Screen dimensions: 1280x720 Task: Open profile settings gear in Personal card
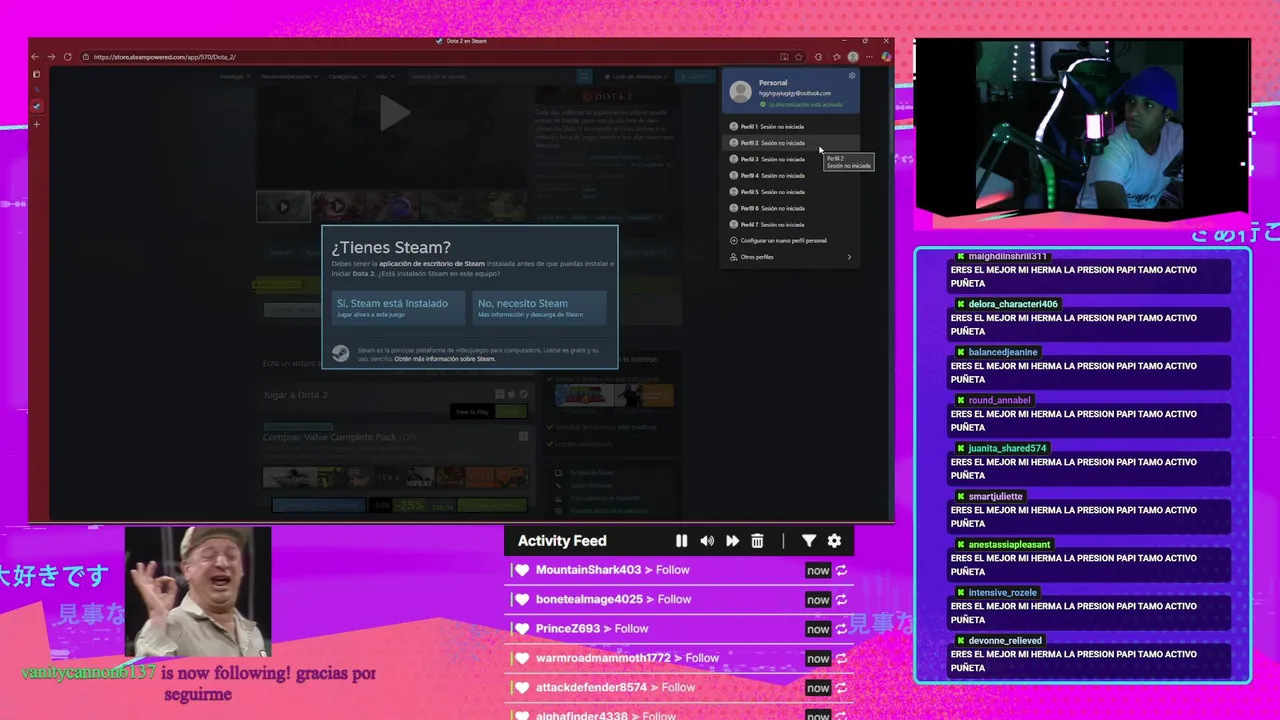click(x=852, y=76)
